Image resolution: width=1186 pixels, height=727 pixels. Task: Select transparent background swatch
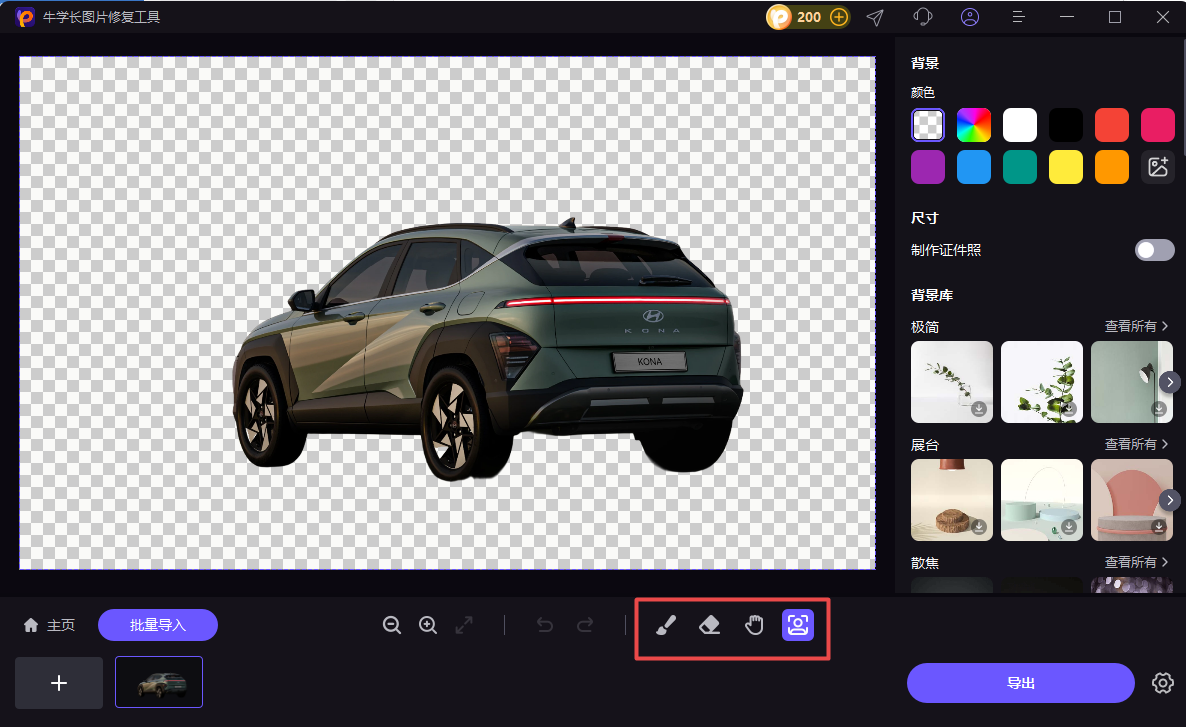(928, 125)
